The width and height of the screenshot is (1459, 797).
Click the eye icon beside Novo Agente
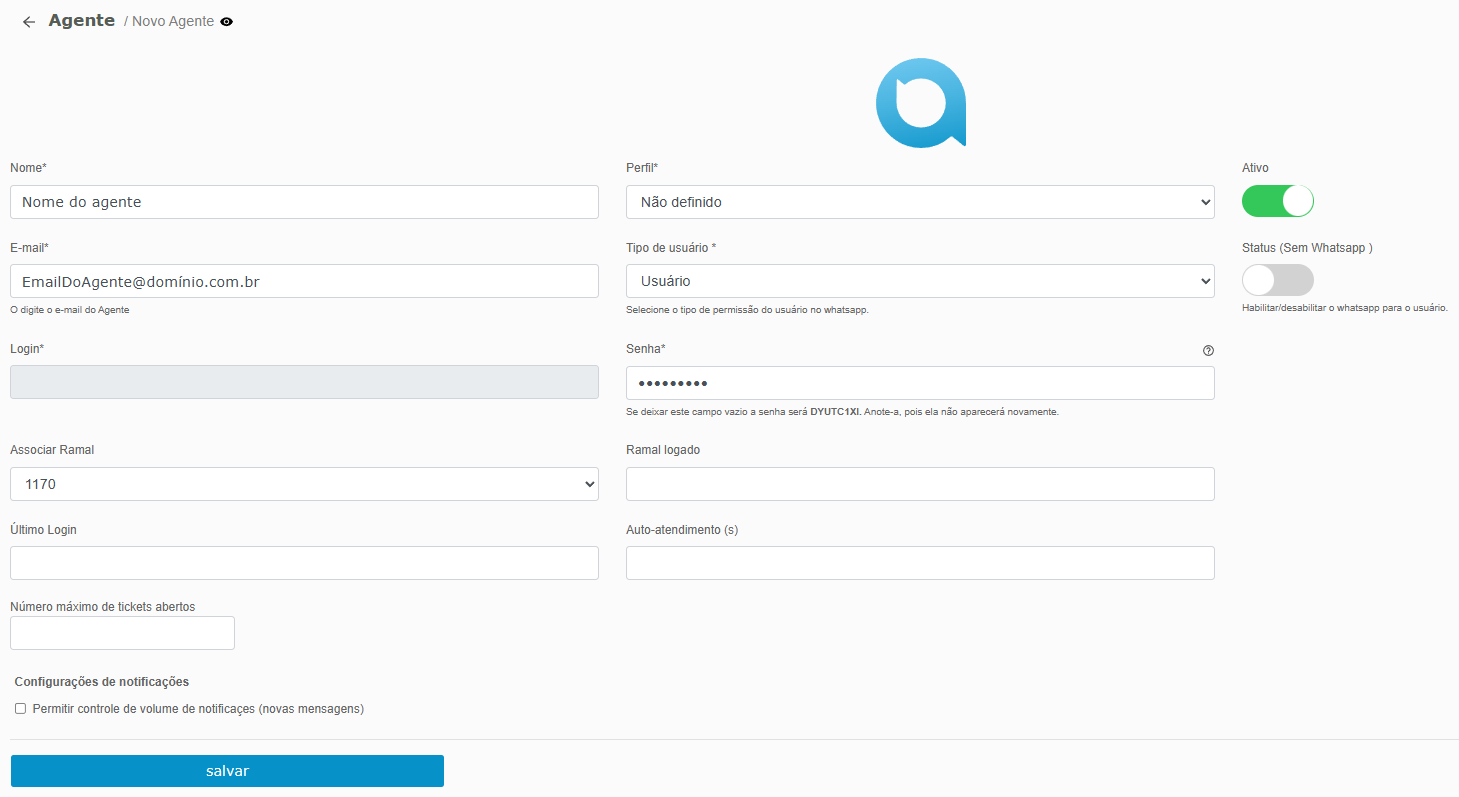click(227, 22)
